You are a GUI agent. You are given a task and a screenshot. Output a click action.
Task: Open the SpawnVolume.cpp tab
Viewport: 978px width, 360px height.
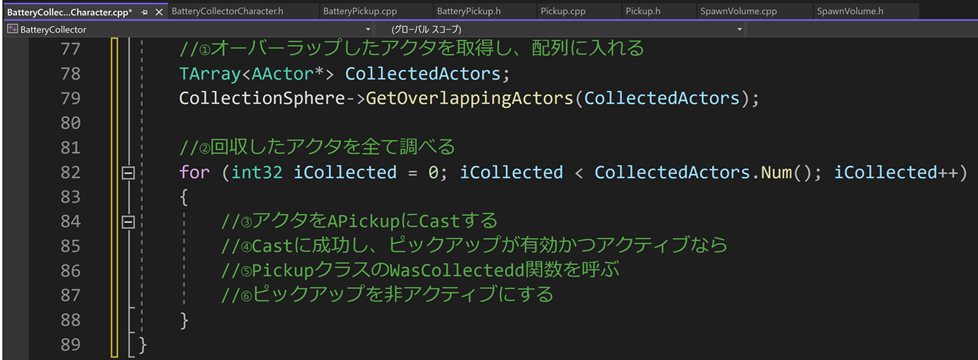point(732,11)
